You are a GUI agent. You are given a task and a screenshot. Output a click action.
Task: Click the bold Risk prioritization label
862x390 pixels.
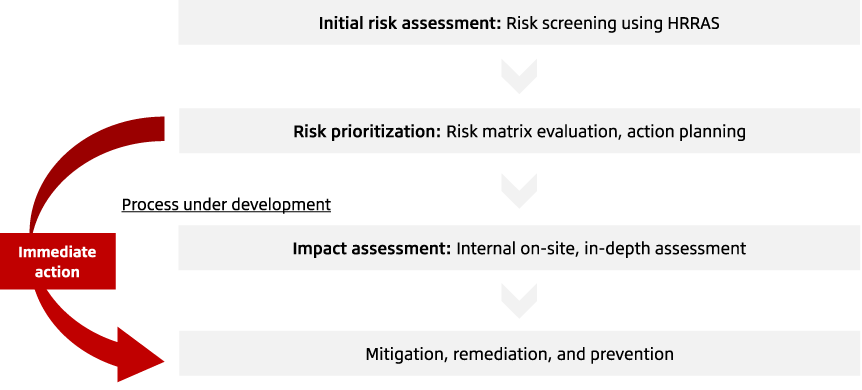367,132
